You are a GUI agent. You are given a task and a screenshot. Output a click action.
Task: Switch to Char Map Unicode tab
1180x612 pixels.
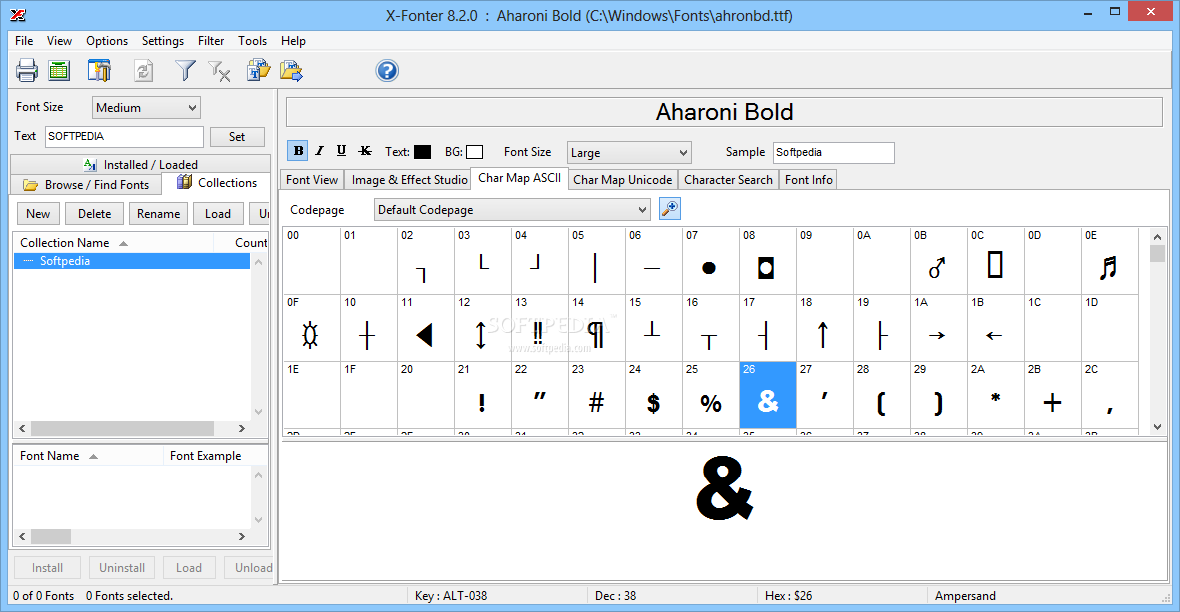point(622,179)
